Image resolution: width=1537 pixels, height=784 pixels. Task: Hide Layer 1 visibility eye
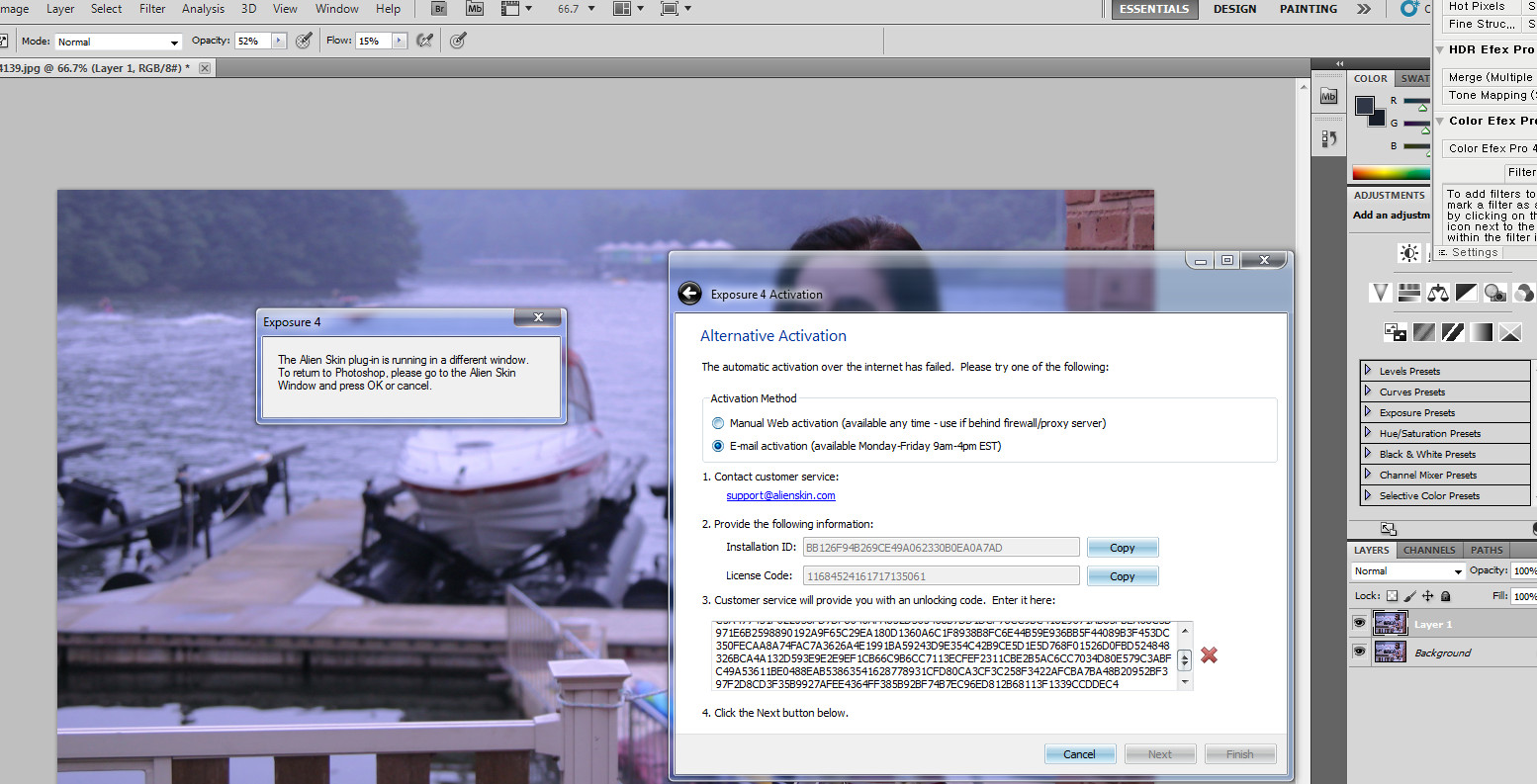(x=1359, y=623)
